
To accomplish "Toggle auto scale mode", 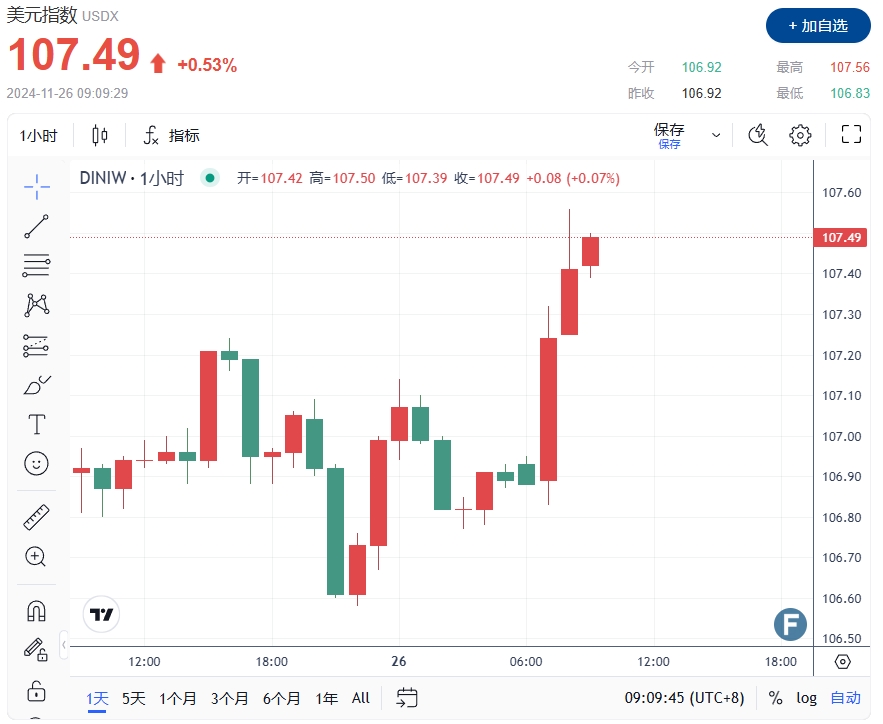I will [845, 698].
